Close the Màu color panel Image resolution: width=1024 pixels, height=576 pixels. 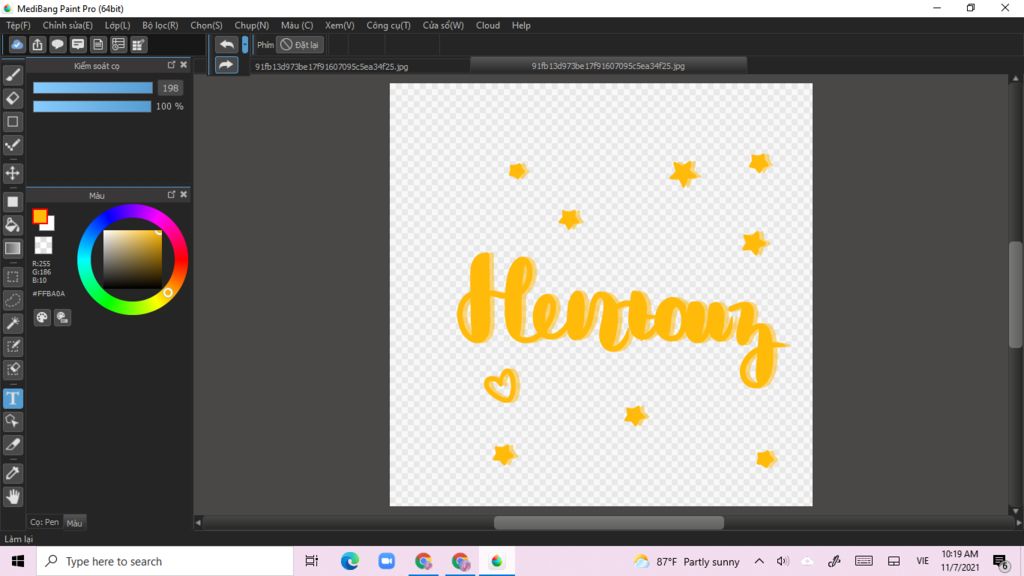point(184,194)
